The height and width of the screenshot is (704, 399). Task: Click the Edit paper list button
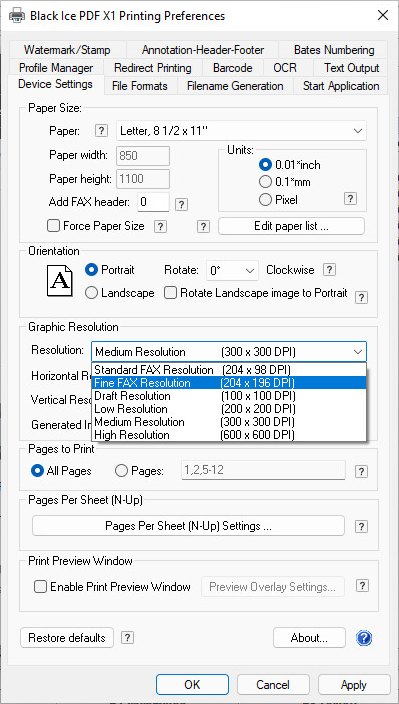point(291,226)
